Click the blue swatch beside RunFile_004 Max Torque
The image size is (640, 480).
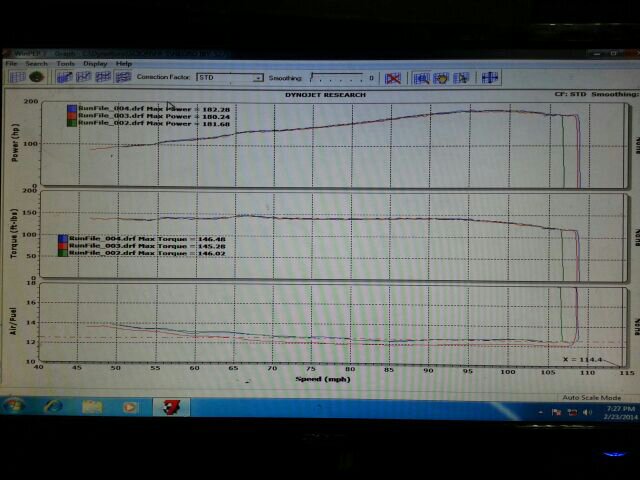pos(63,239)
